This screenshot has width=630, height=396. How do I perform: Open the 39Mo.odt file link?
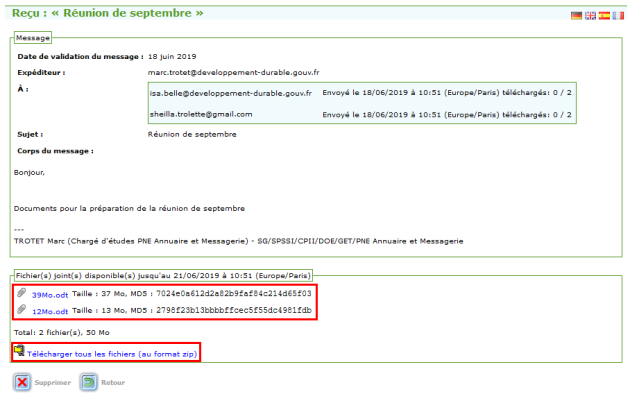(50, 295)
